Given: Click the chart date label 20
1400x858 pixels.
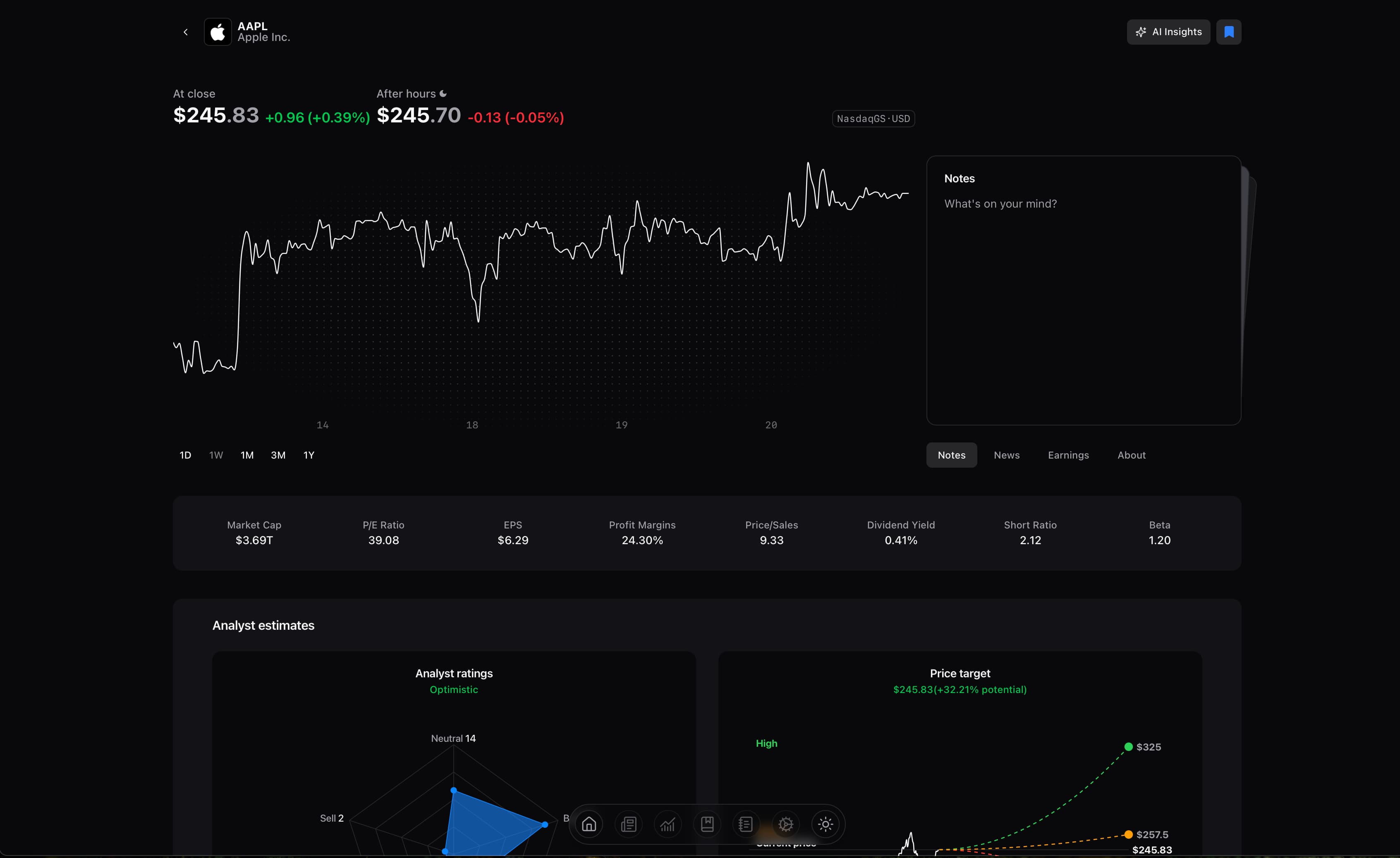Looking at the screenshot, I should (x=771, y=425).
